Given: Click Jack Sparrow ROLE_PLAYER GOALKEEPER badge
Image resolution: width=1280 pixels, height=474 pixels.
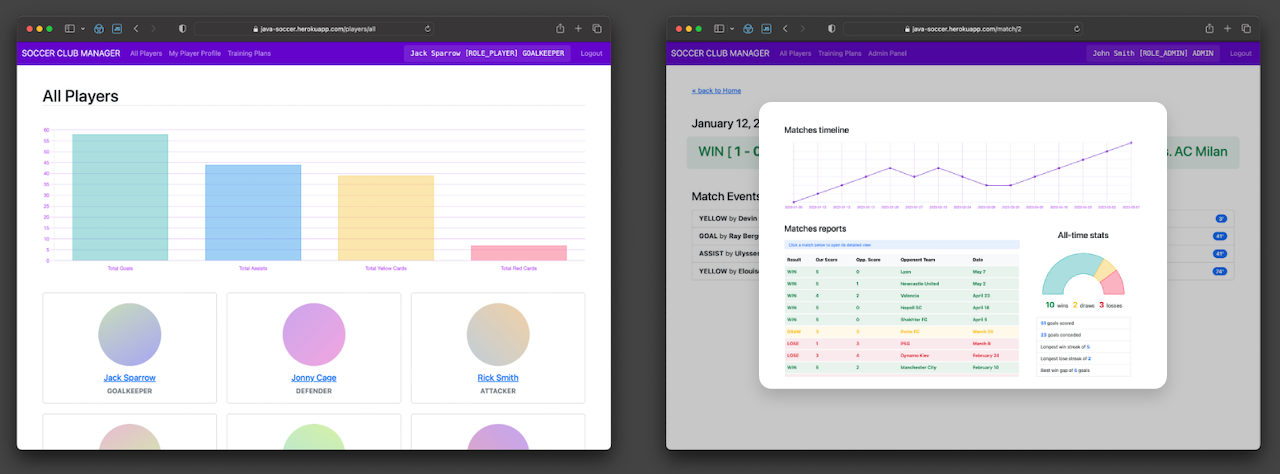Looking at the screenshot, I should click(487, 53).
